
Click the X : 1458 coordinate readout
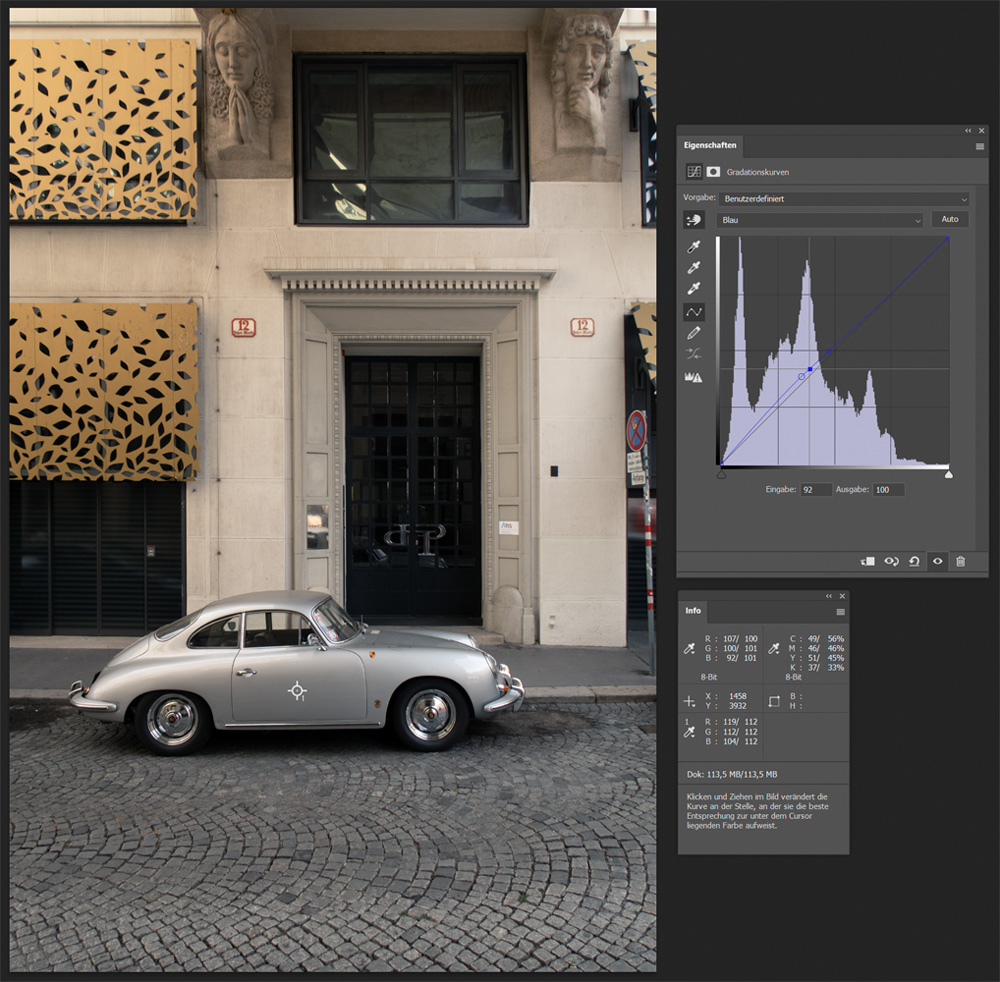(x=726, y=696)
